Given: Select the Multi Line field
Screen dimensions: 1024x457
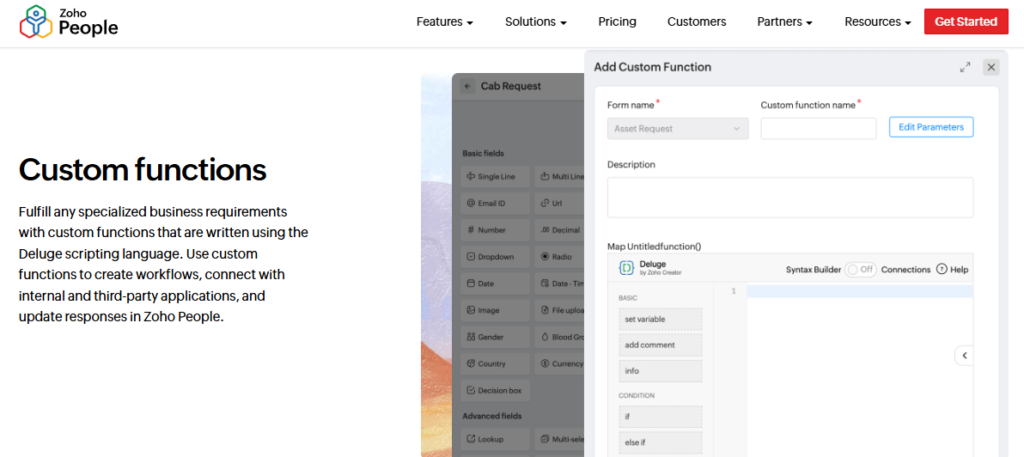Looking at the screenshot, I should click(x=560, y=176).
